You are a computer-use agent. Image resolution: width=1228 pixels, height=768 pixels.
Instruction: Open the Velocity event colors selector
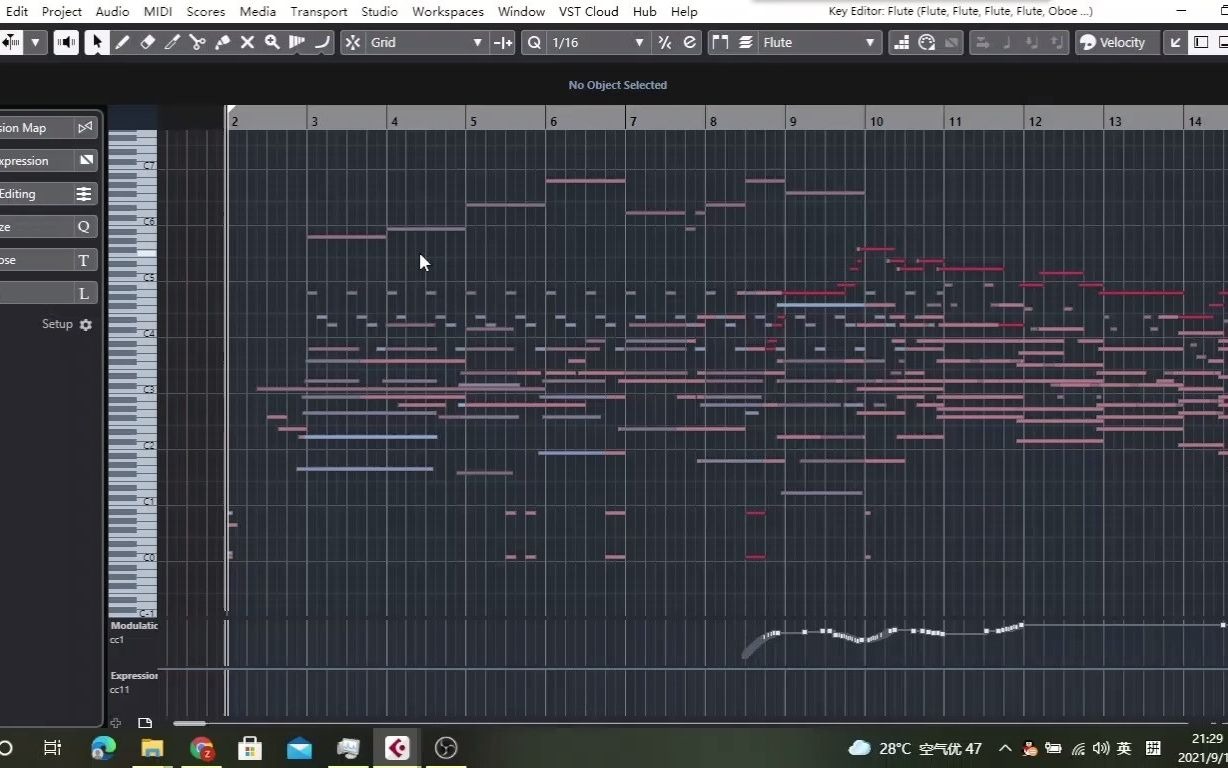1116,42
